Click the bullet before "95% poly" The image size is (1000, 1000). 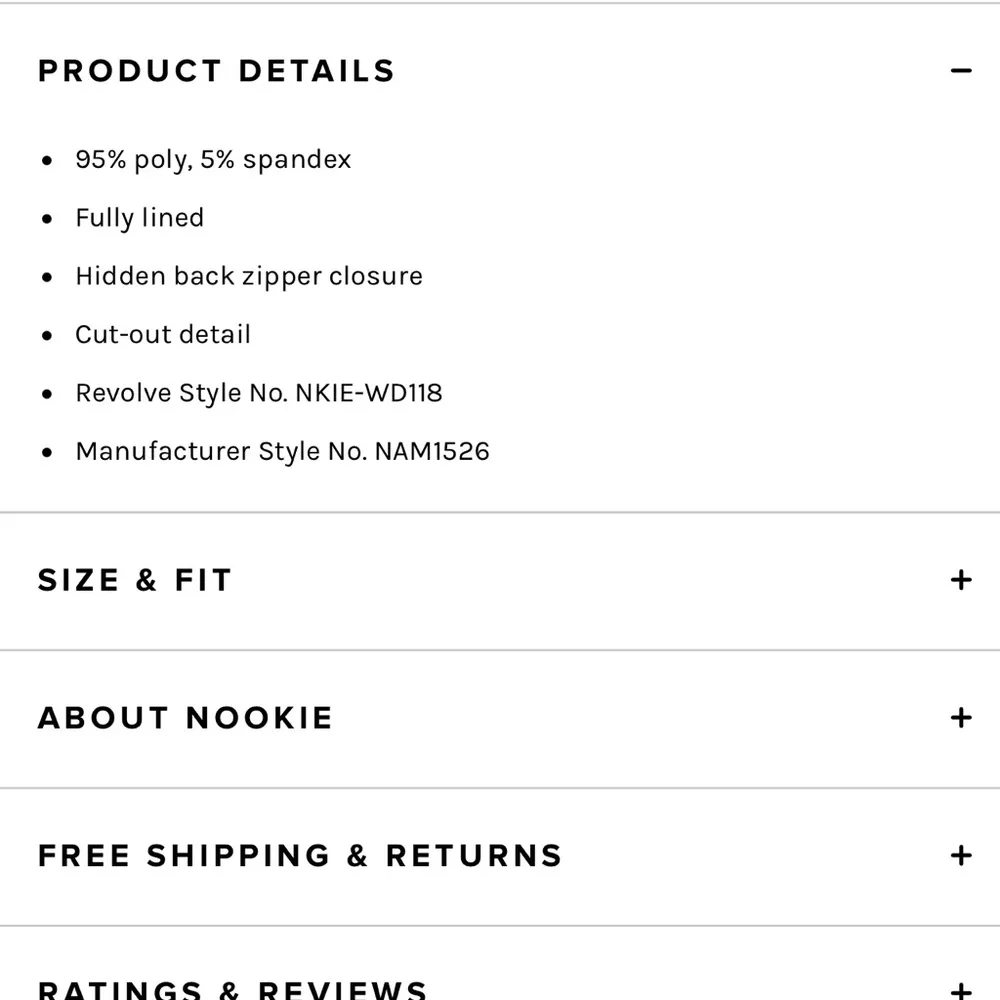[x=47, y=161]
